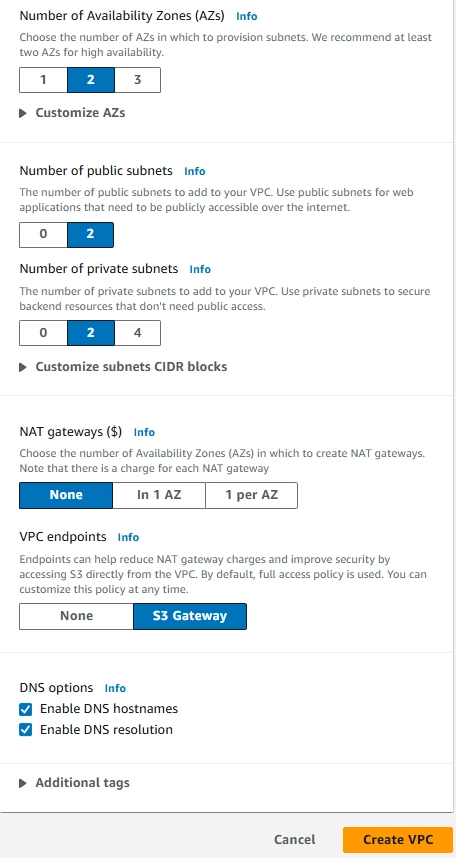Set public subnets to 0
Viewport: 456px width, 858px height.
point(43,234)
